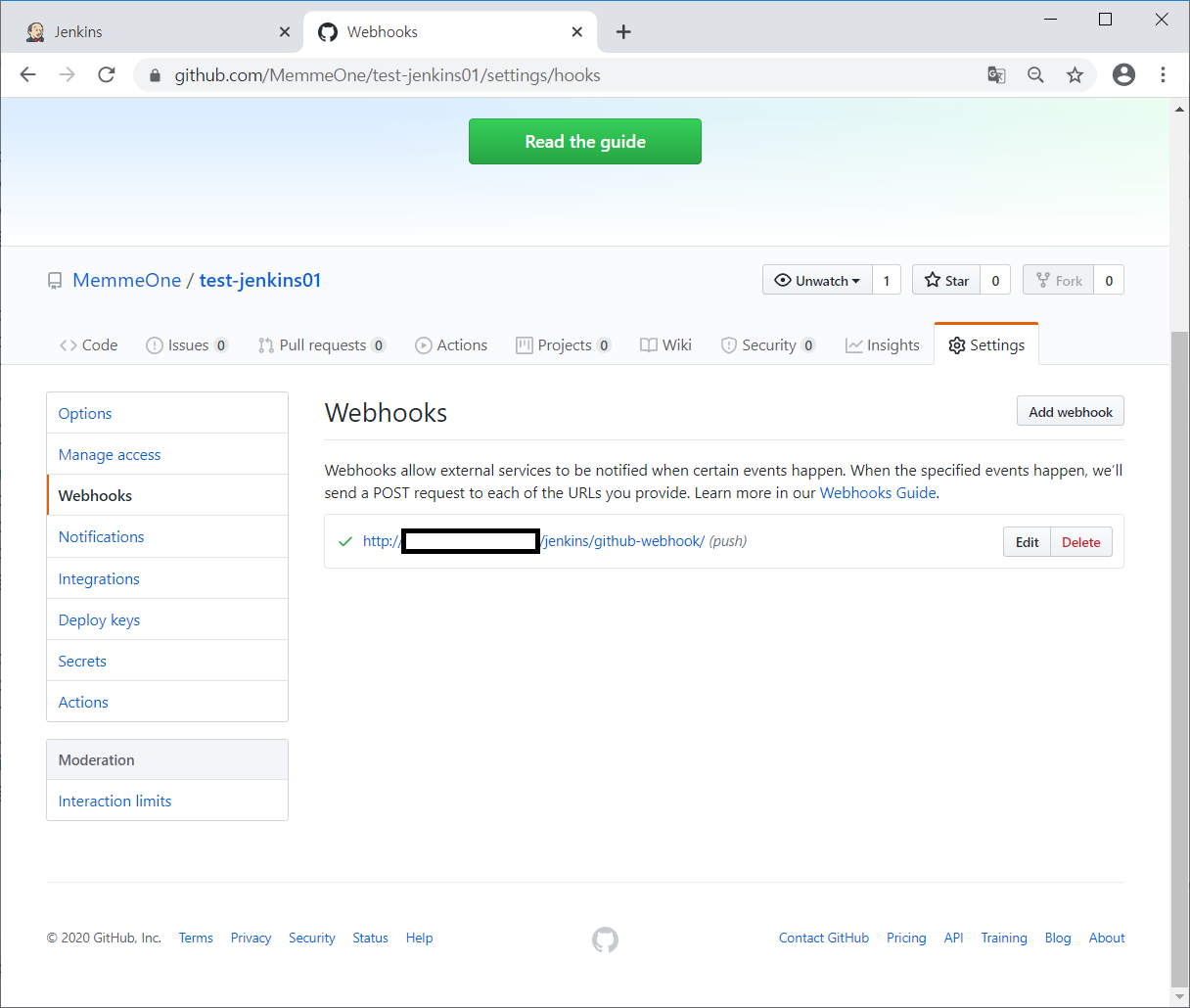Click the watchers count 1

point(887,280)
